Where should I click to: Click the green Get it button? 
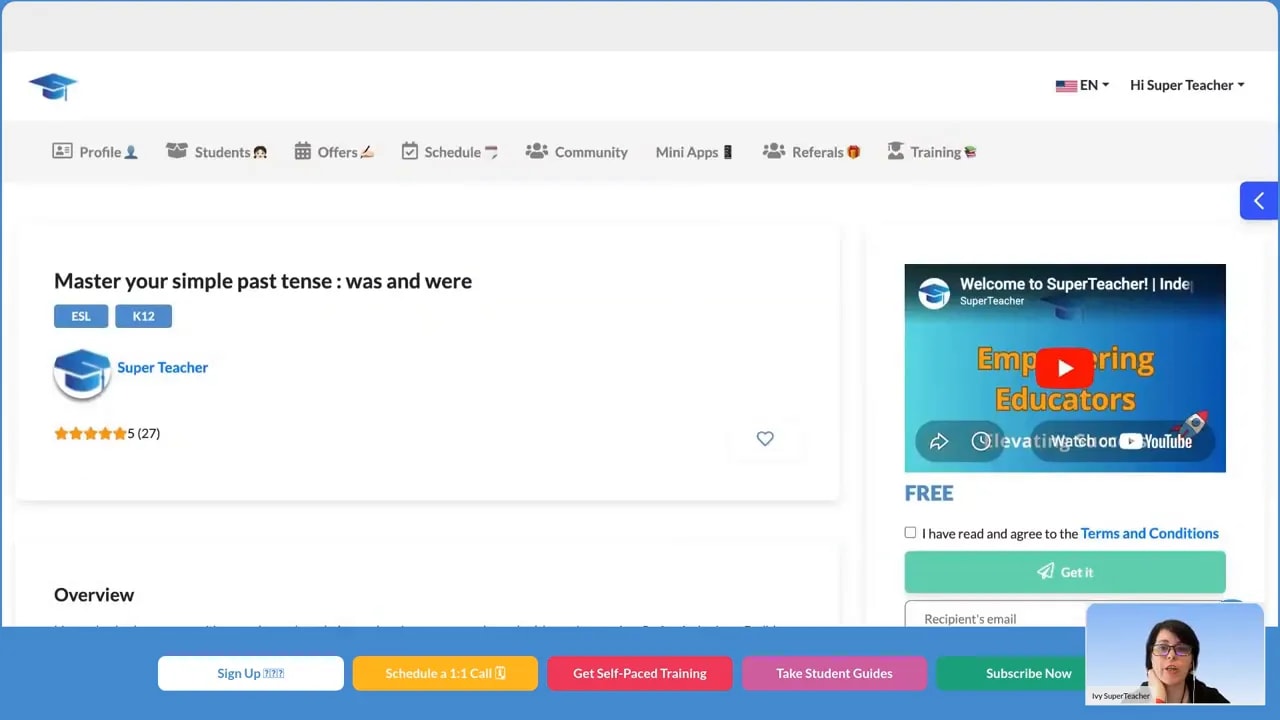tap(1065, 572)
